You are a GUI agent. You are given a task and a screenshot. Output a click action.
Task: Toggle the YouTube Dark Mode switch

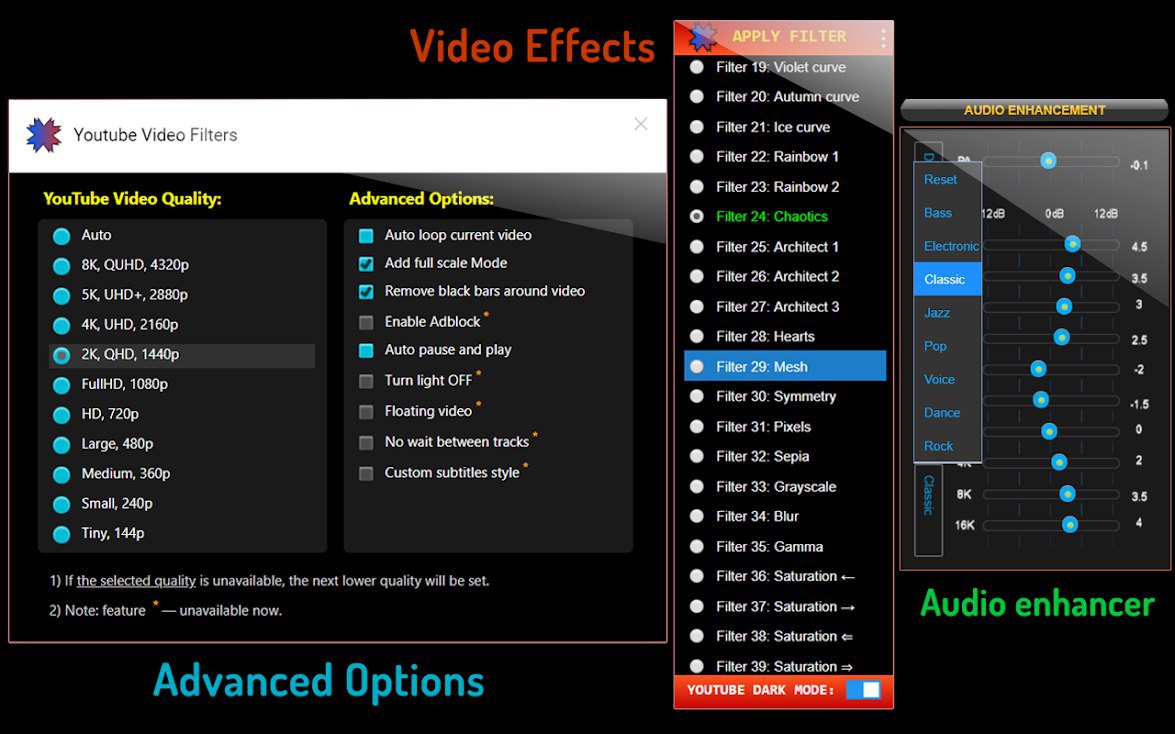863,690
